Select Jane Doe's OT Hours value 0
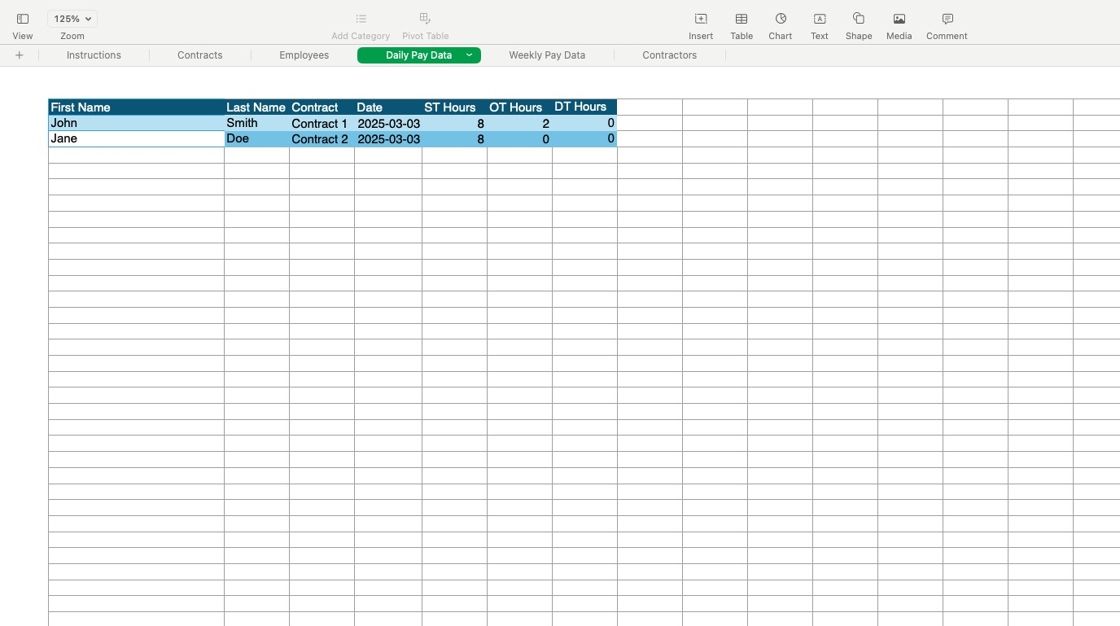This screenshot has height=626, width=1120. pos(519,139)
